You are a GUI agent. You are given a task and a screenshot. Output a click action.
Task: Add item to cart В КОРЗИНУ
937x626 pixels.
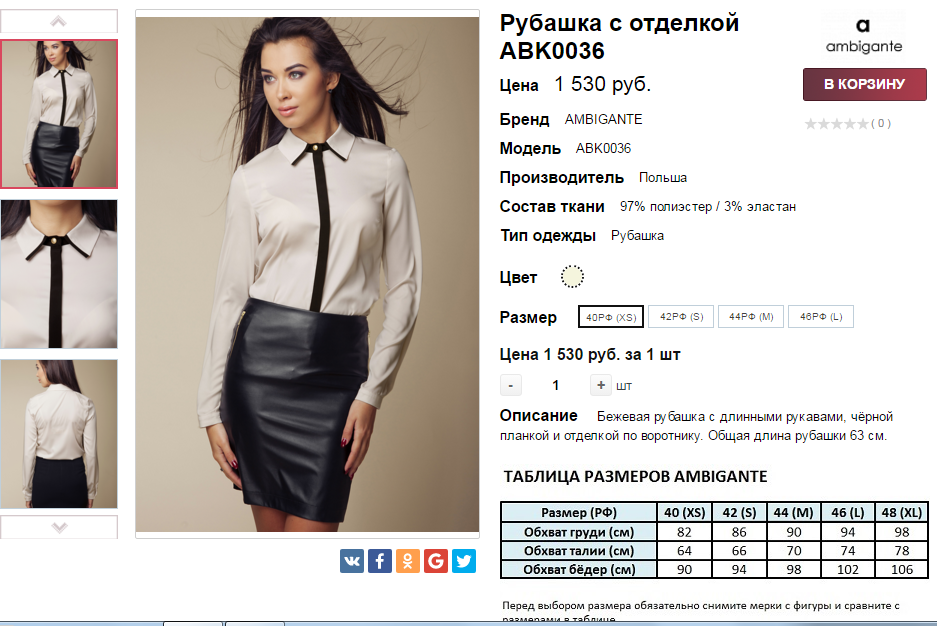pyautogui.click(x=865, y=84)
